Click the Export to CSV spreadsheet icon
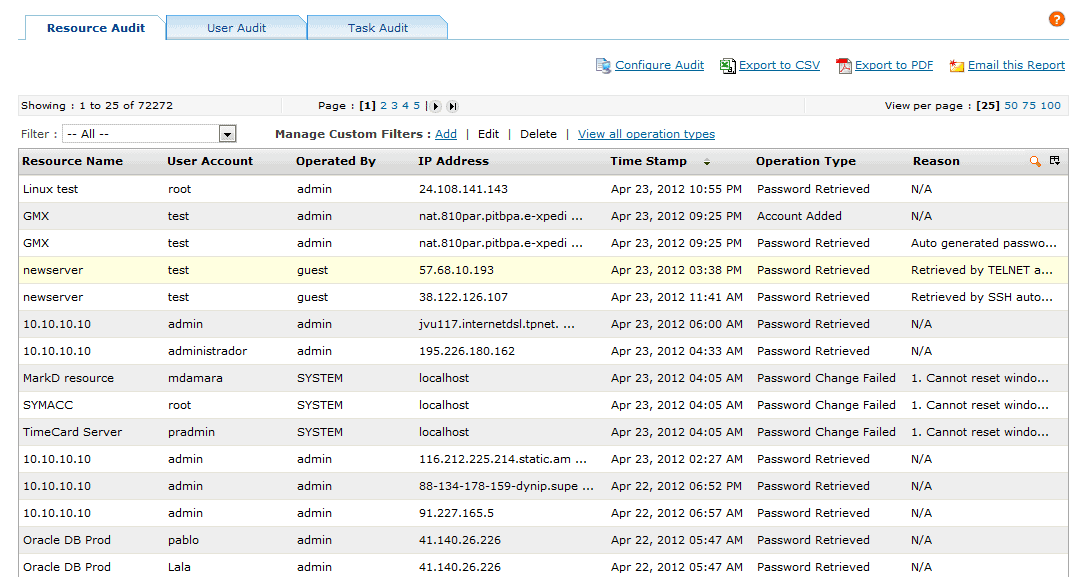Viewport: 1080px width, 577px height. click(x=727, y=65)
